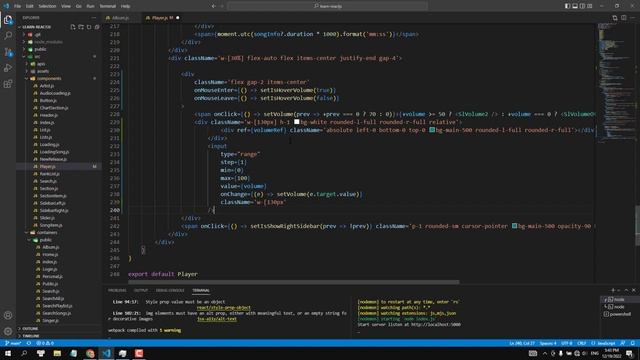This screenshot has width=640, height=360.
Task: Open the react/style-prop-object link in terminal
Action: (x=224, y=308)
